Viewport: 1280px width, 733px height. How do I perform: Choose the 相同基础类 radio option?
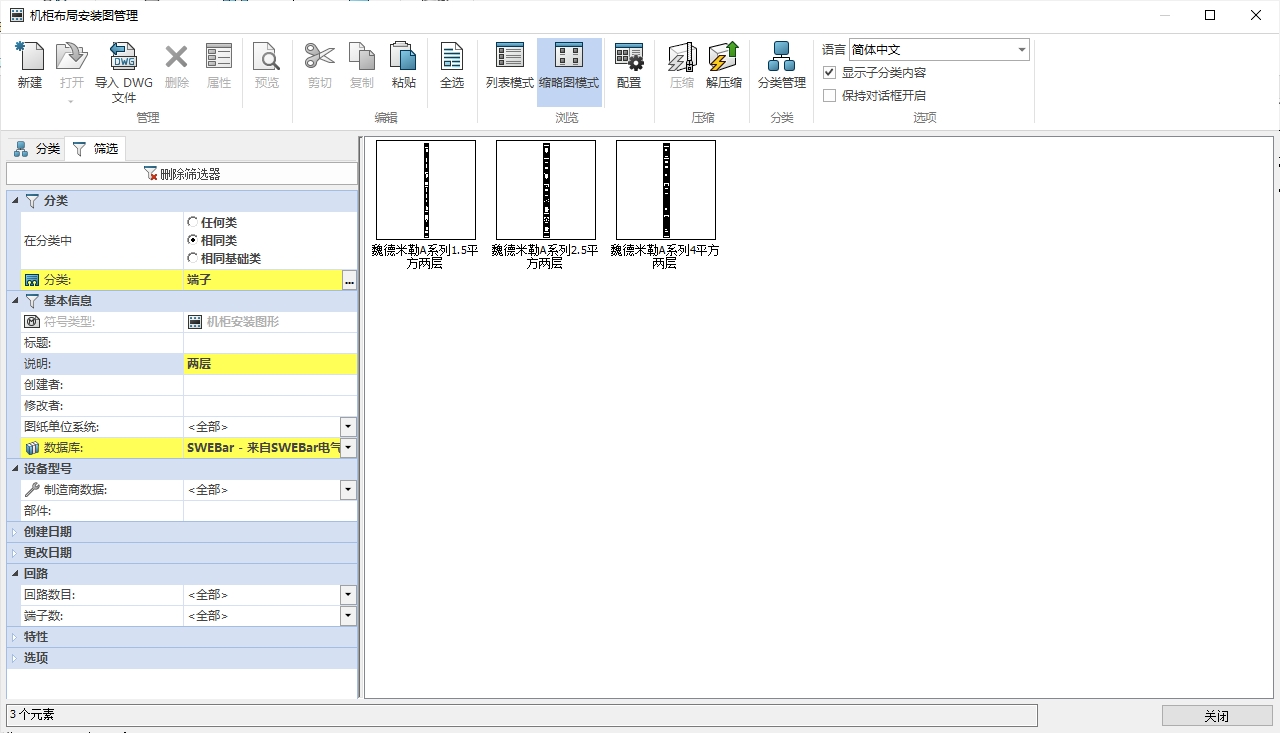pyautogui.click(x=193, y=258)
